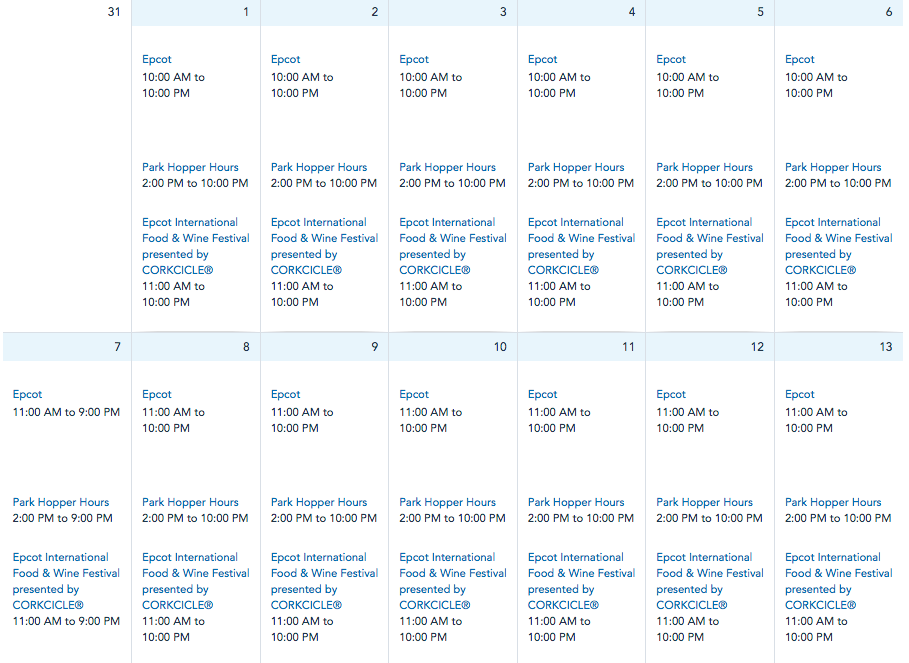Select the day 10 date header
The image size is (909, 663).
coord(453,347)
